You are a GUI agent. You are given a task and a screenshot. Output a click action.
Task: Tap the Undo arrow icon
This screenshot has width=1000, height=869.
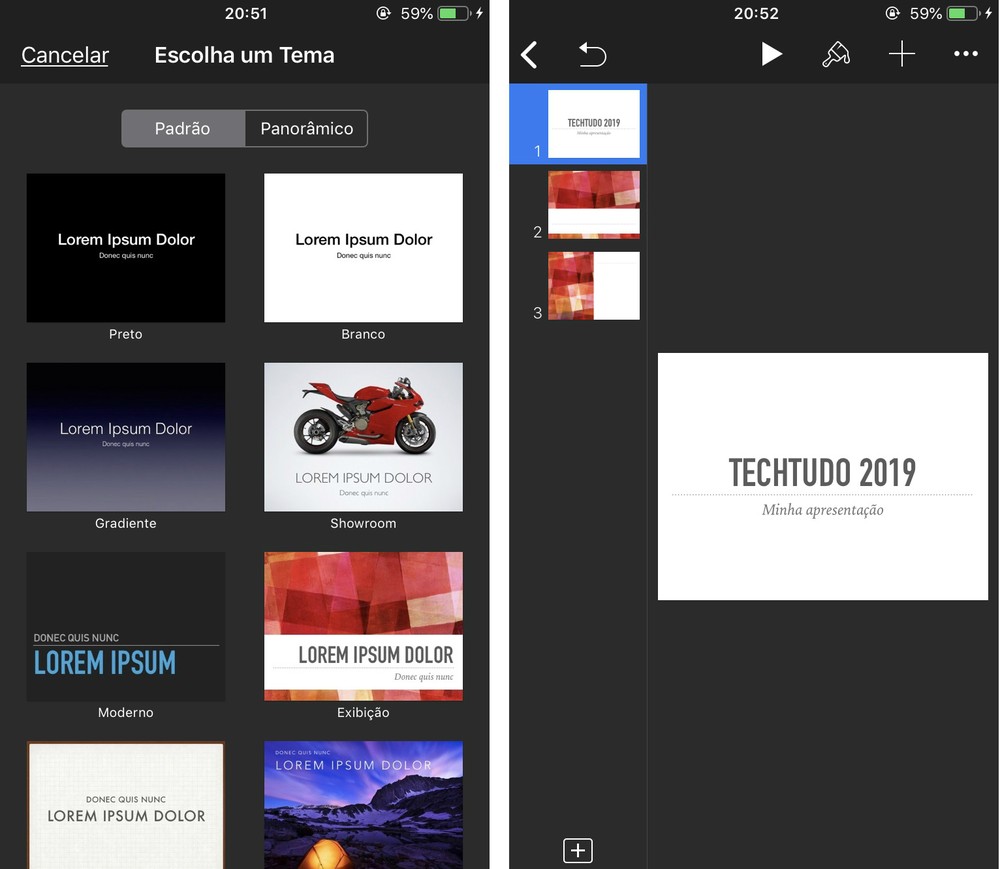pyautogui.click(x=592, y=55)
